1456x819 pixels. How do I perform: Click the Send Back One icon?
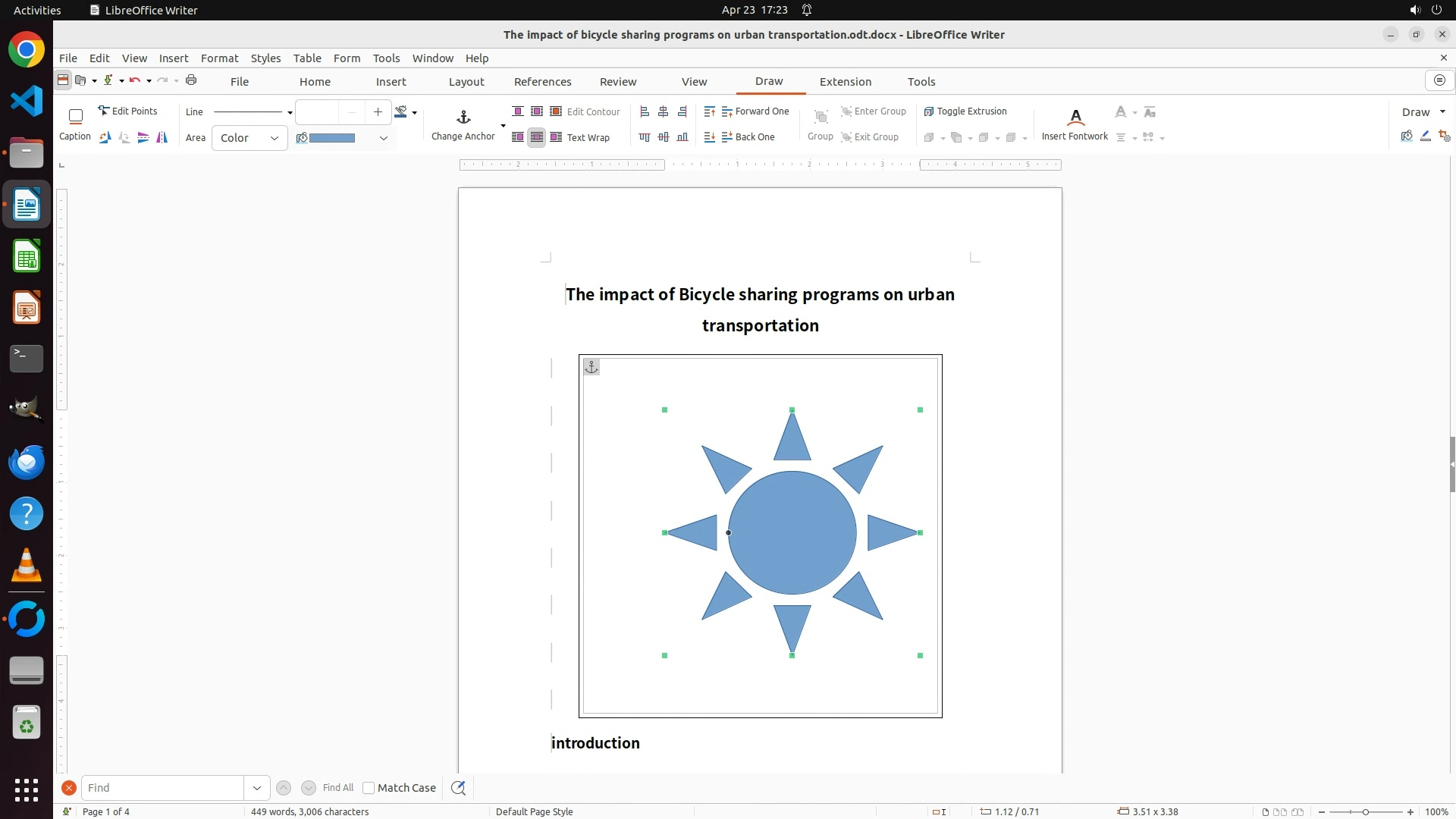coord(748,137)
